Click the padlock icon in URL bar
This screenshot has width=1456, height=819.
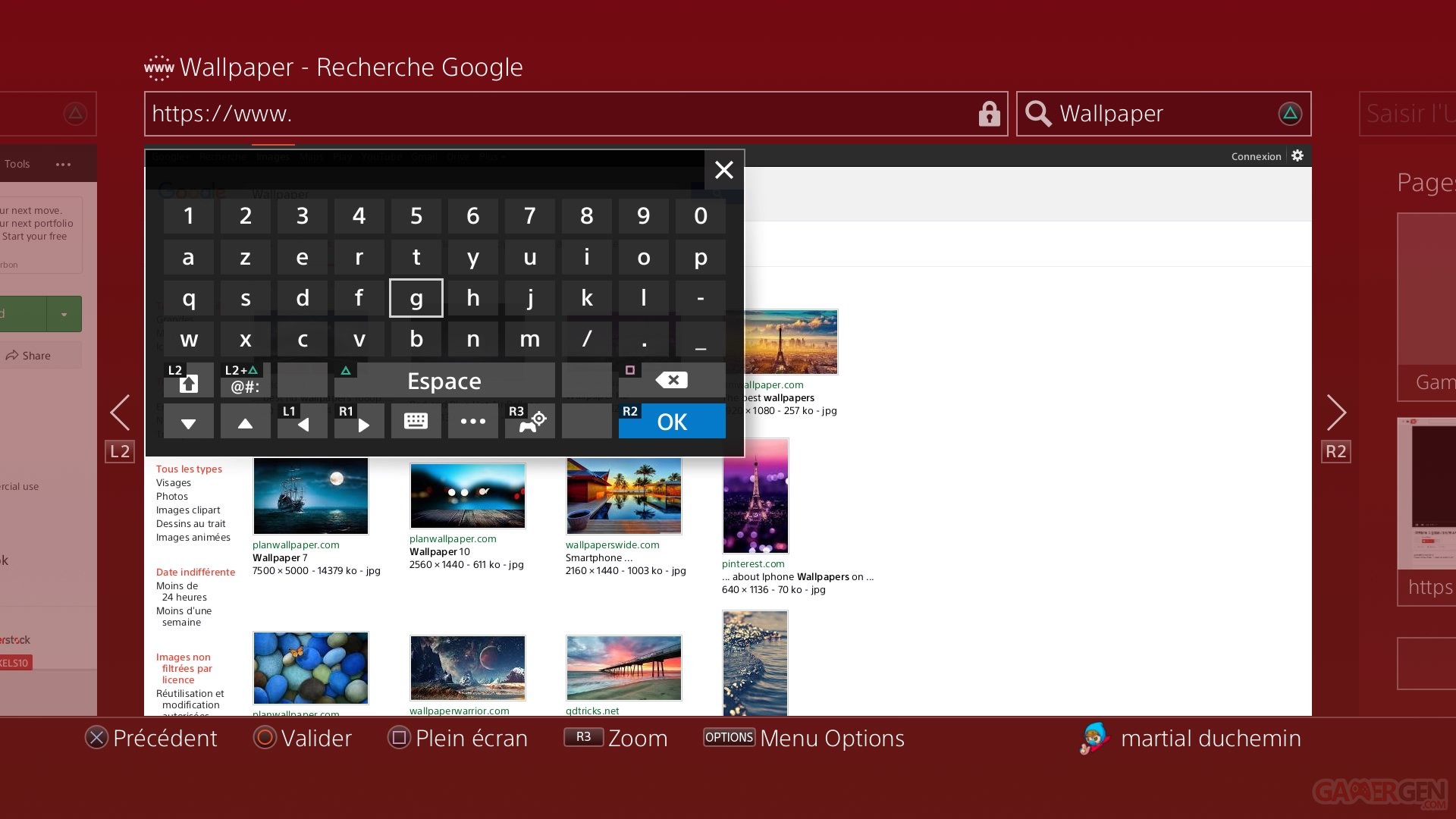(988, 114)
